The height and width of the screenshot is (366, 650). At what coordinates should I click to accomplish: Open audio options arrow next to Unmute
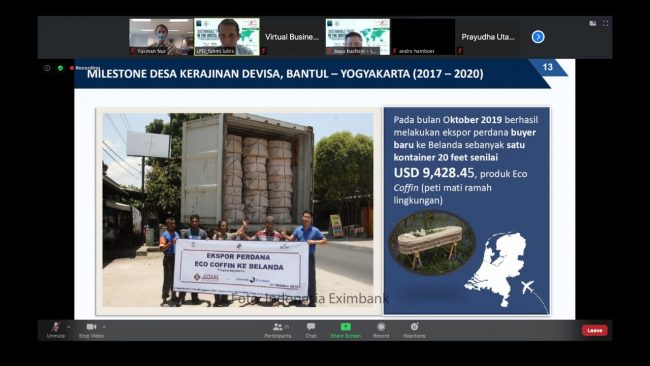[69, 327]
